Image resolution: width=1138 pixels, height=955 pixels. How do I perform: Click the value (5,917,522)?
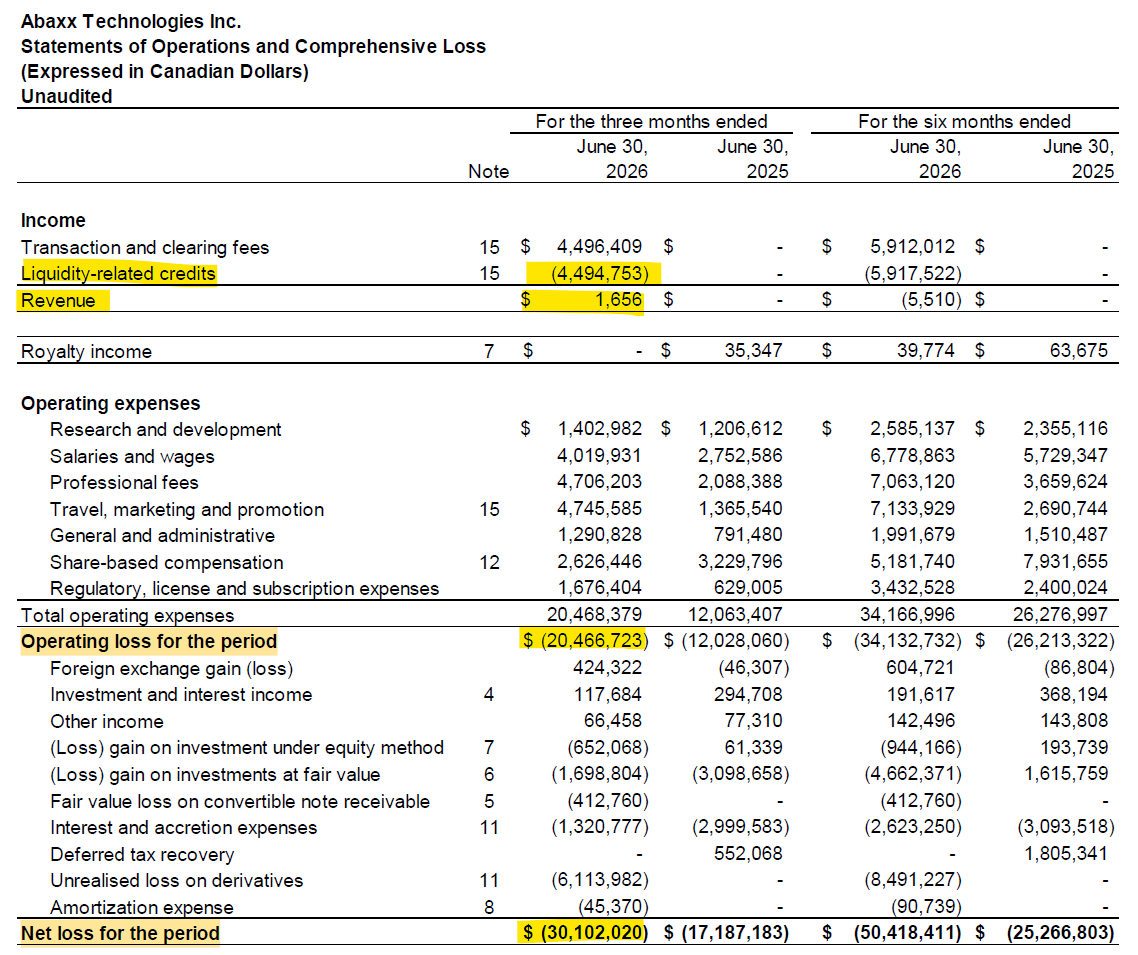point(913,274)
